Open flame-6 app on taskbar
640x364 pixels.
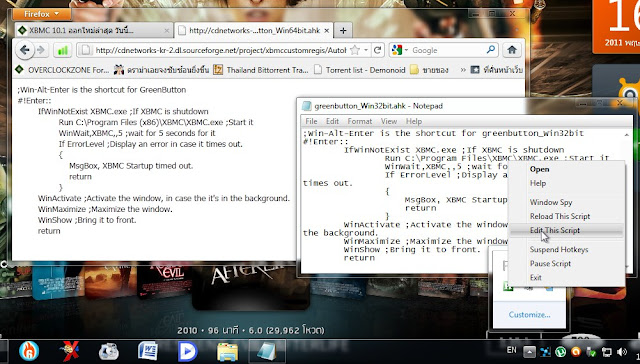coord(29,351)
